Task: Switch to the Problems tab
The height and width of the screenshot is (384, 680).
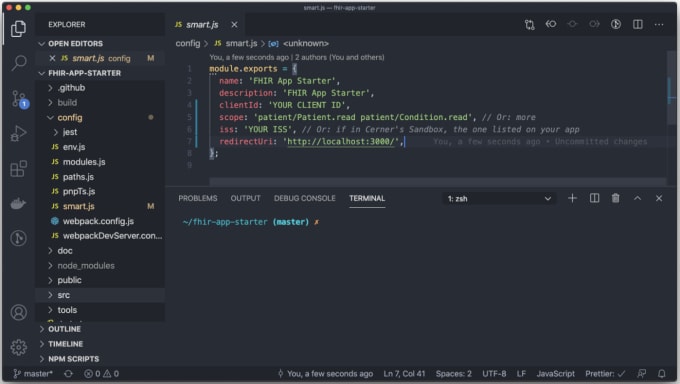Action: tap(198, 198)
